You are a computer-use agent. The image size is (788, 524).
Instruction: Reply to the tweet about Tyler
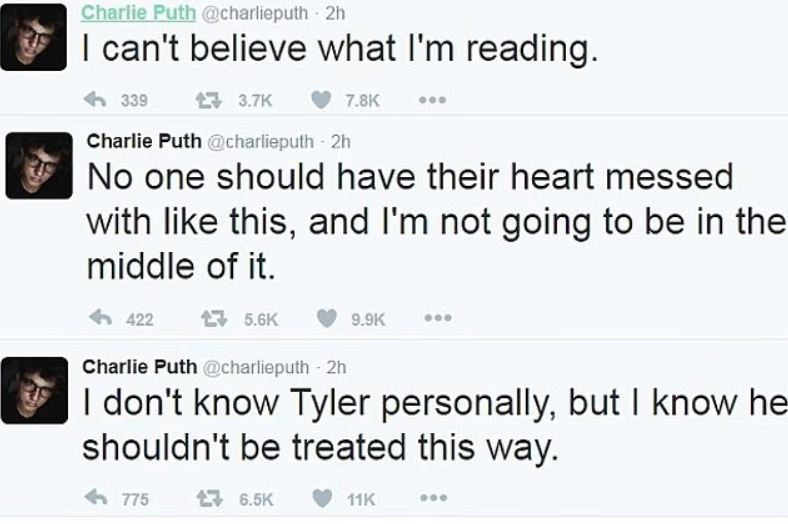95,497
